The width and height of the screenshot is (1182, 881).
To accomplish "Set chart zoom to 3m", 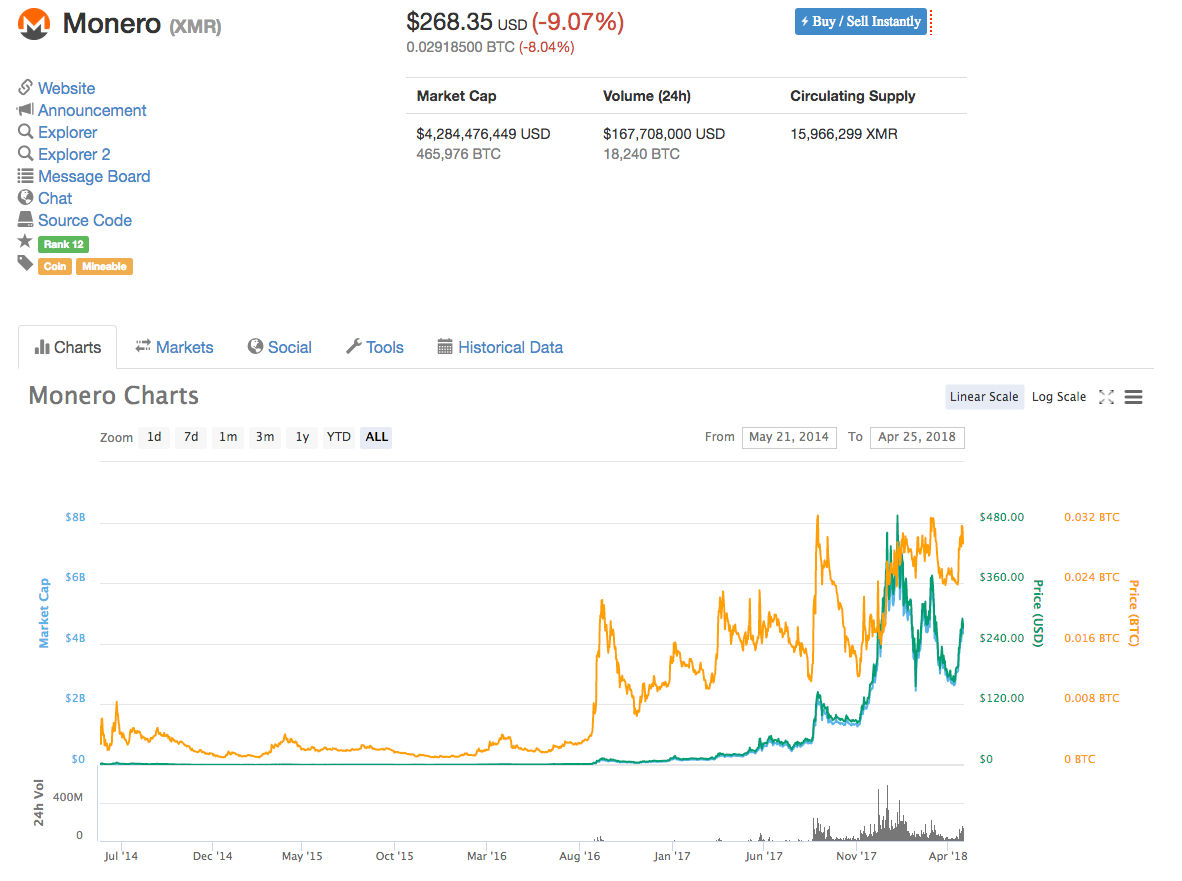I will 265,437.
